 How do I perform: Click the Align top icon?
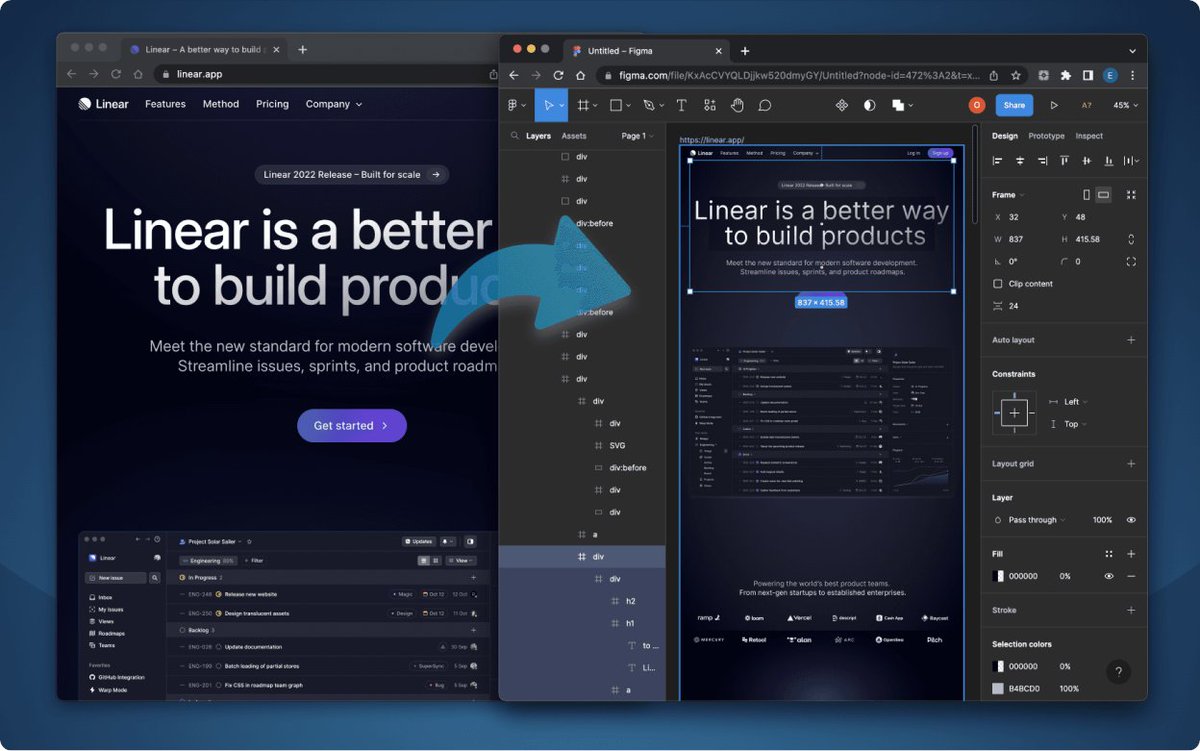point(1064,160)
